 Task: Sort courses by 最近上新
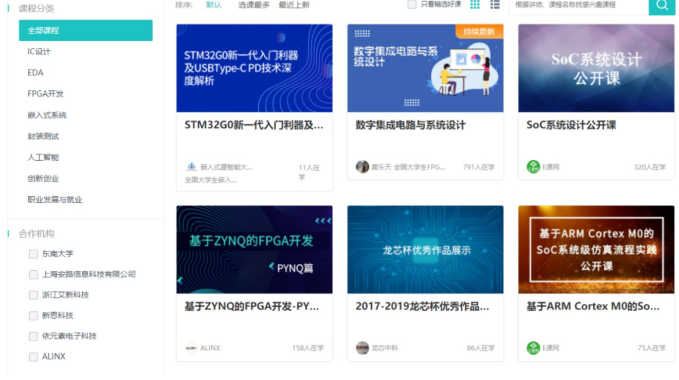click(294, 5)
